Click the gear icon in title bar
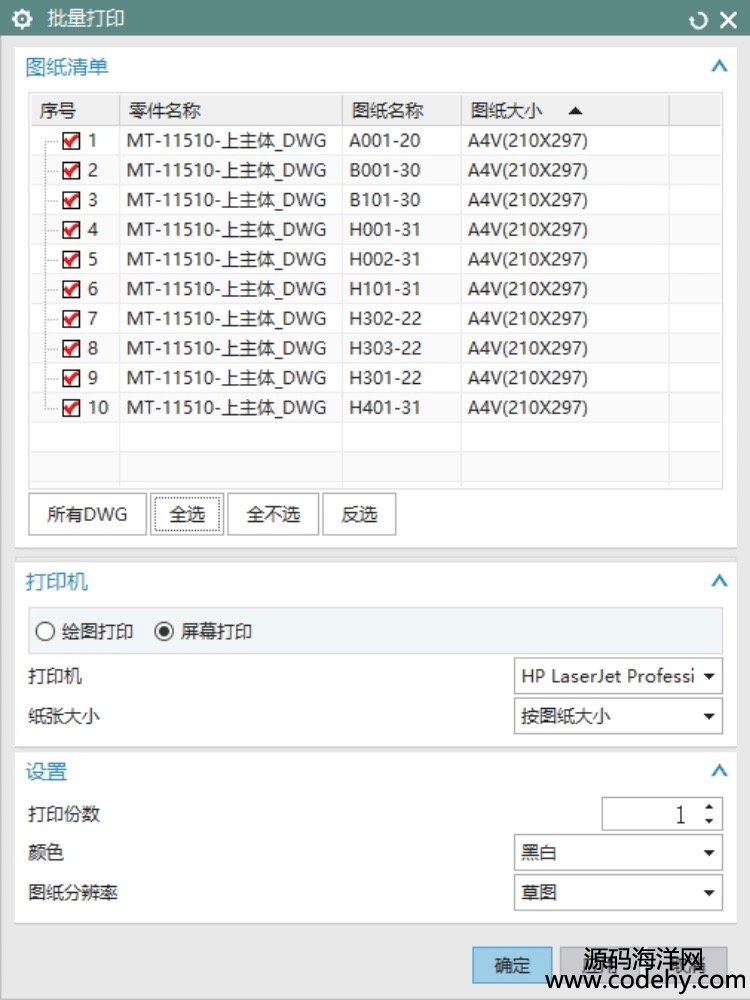Viewport: 750px width, 1000px height. 22,19
